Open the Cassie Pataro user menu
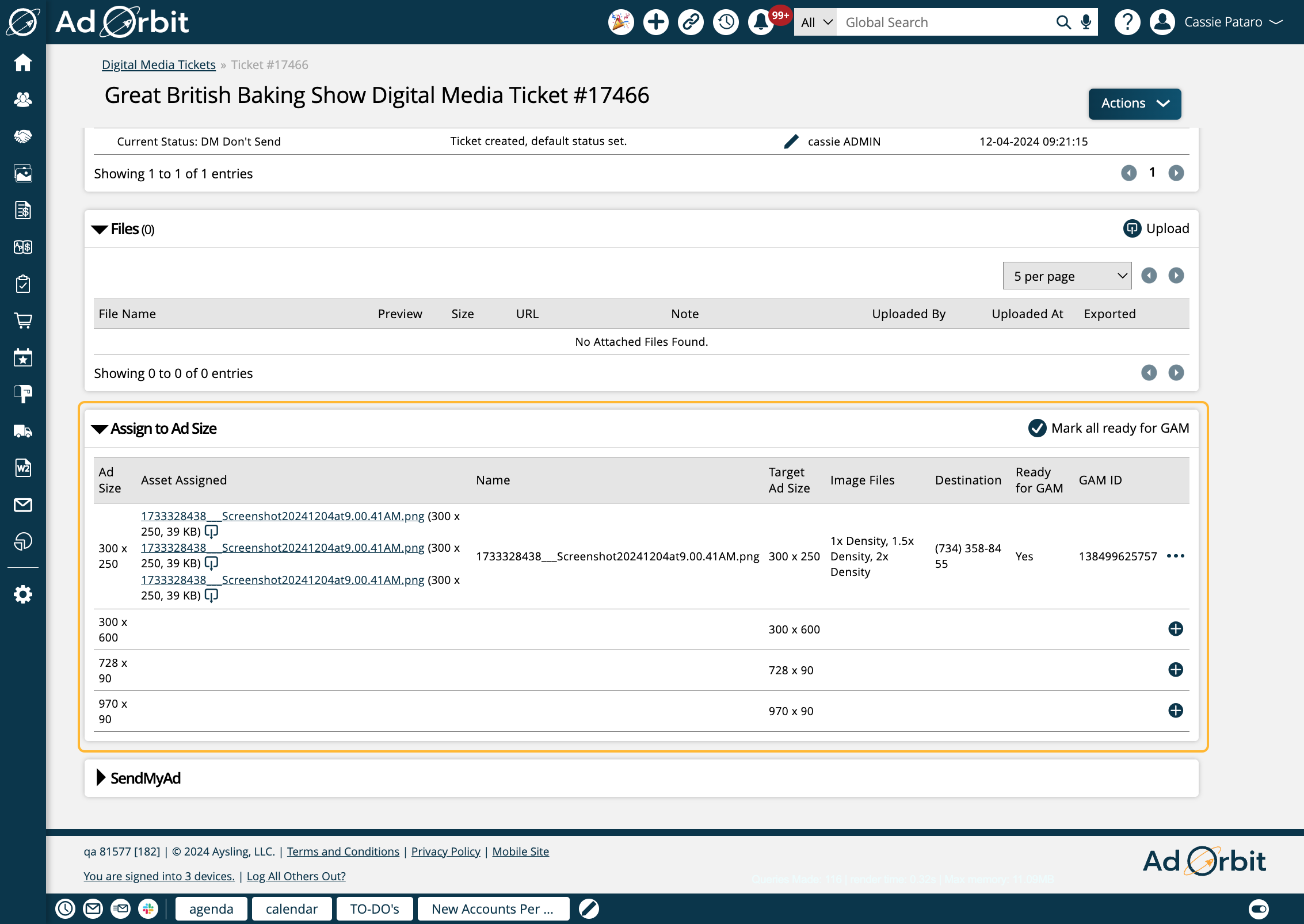The image size is (1304, 924). (1233, 22)
